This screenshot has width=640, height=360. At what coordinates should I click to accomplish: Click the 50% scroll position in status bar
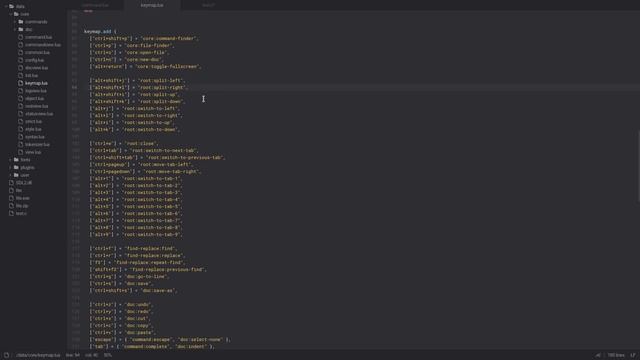(108, 355)
